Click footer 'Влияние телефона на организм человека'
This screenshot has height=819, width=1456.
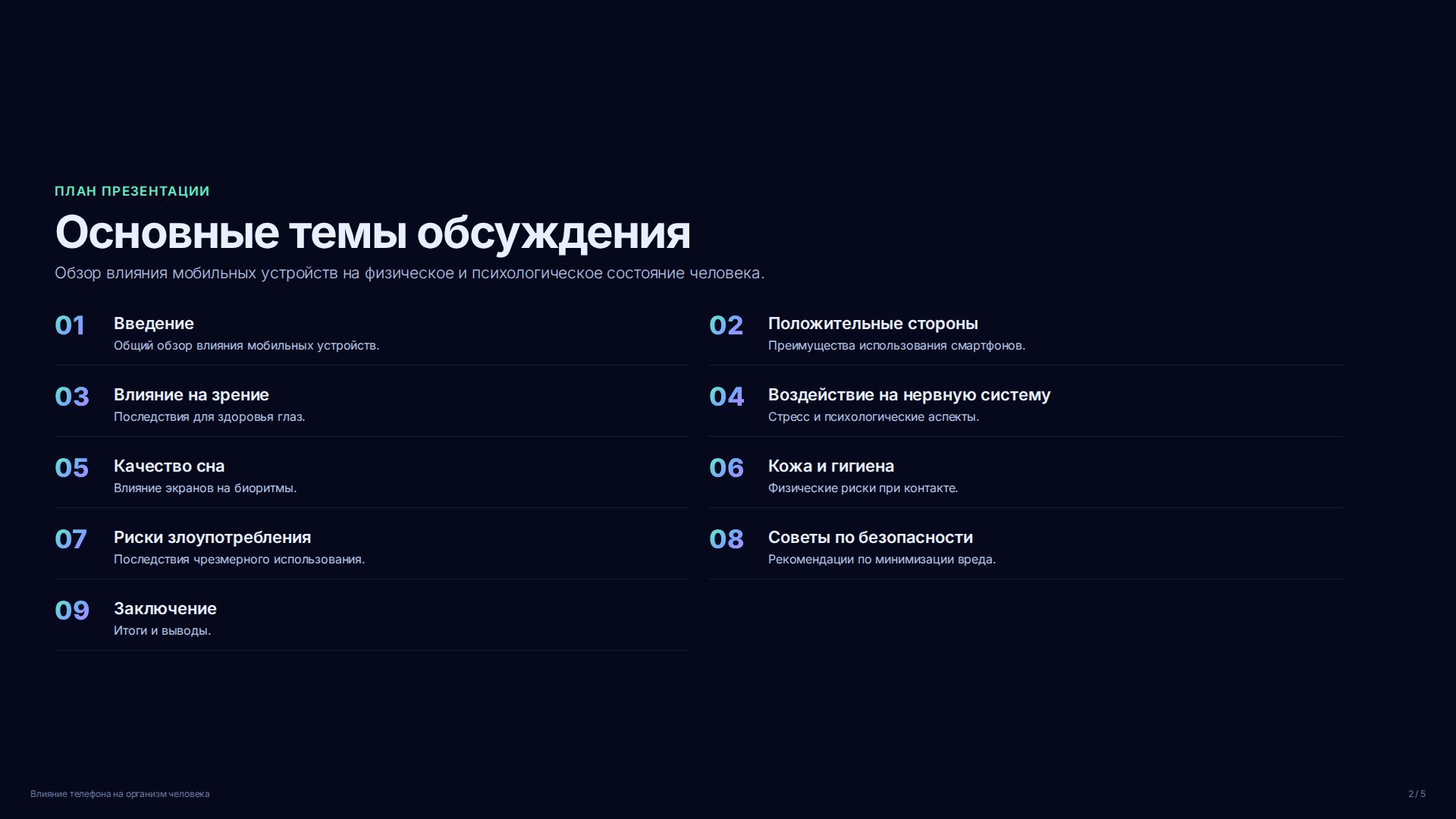120,794
